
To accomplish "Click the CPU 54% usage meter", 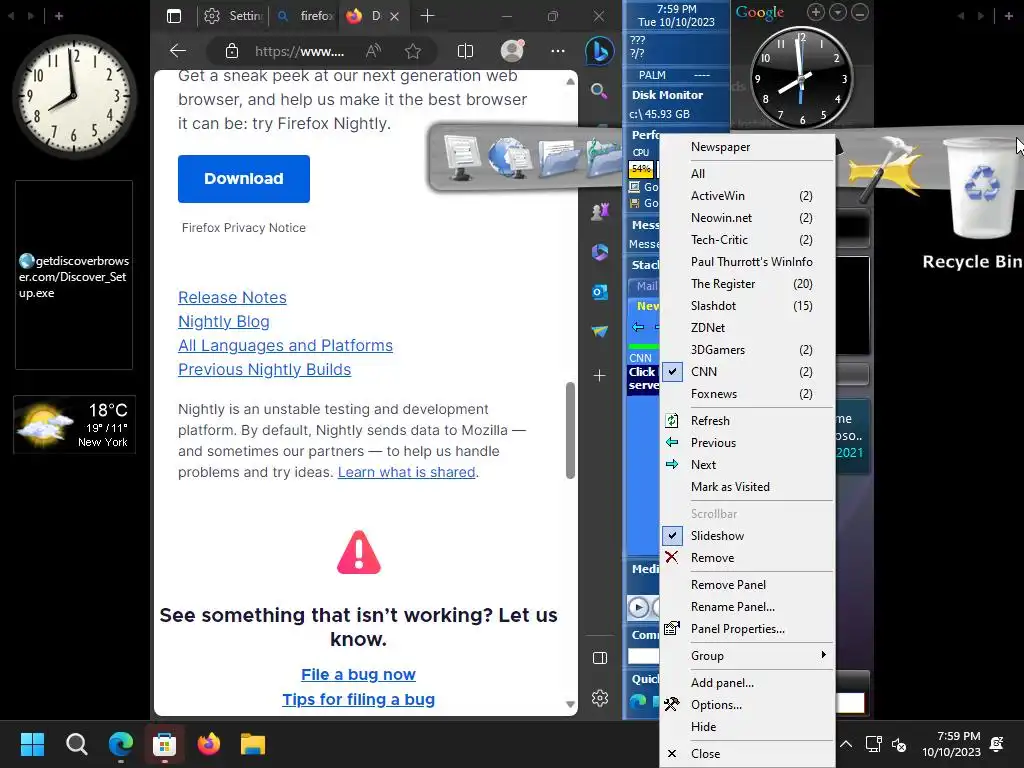I will [x=641, y=169].
